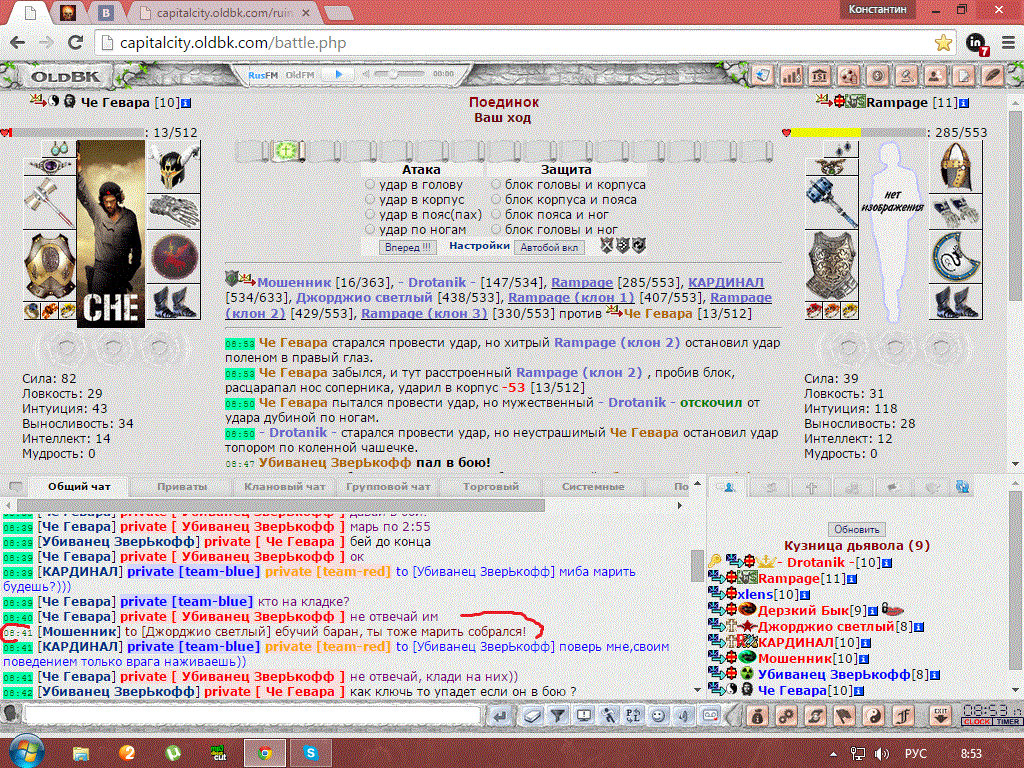Open the smiley emoticons icon
This screenshot has width=1024, height=768.
pos(659,716)
